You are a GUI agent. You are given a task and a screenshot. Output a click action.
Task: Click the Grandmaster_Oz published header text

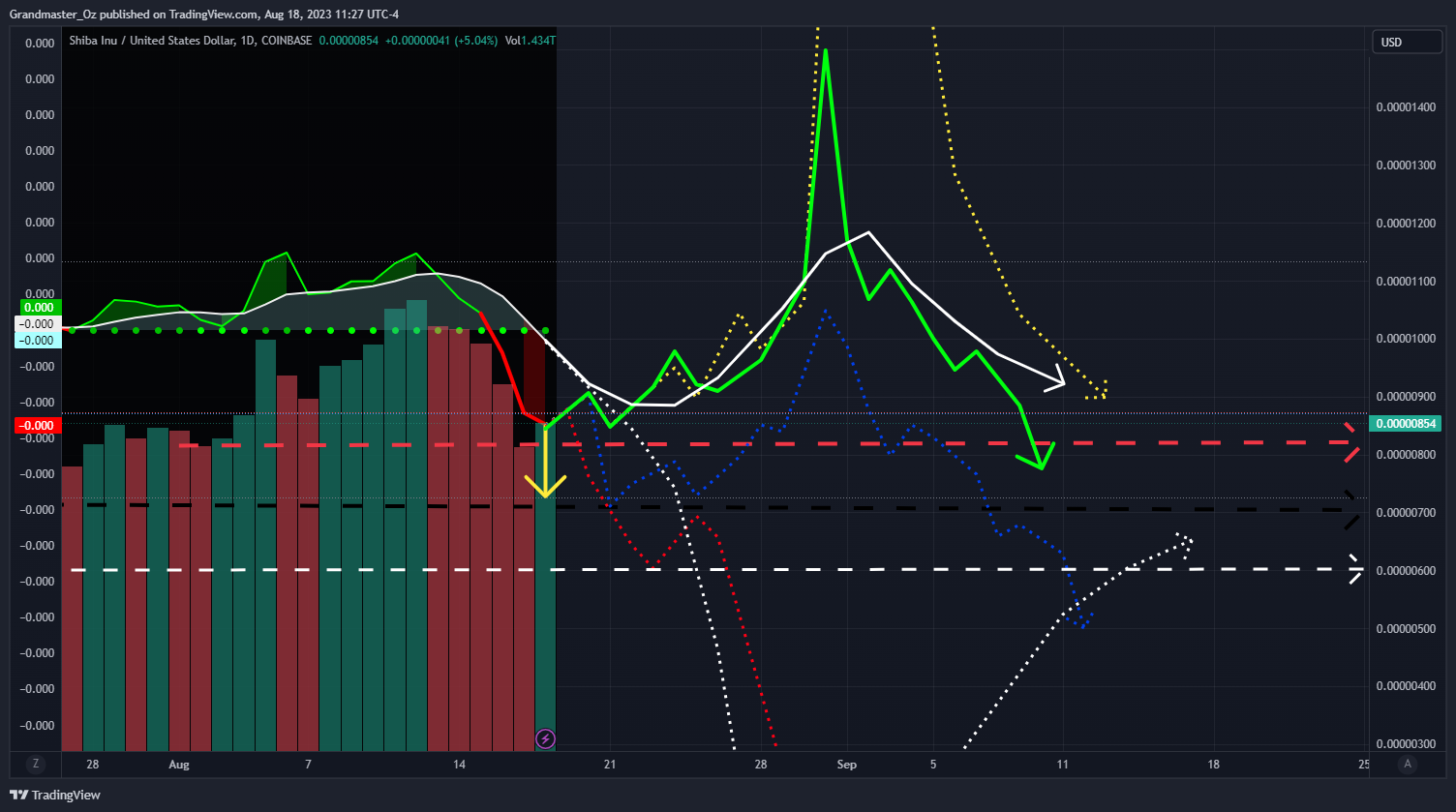[x=203, y=14]
